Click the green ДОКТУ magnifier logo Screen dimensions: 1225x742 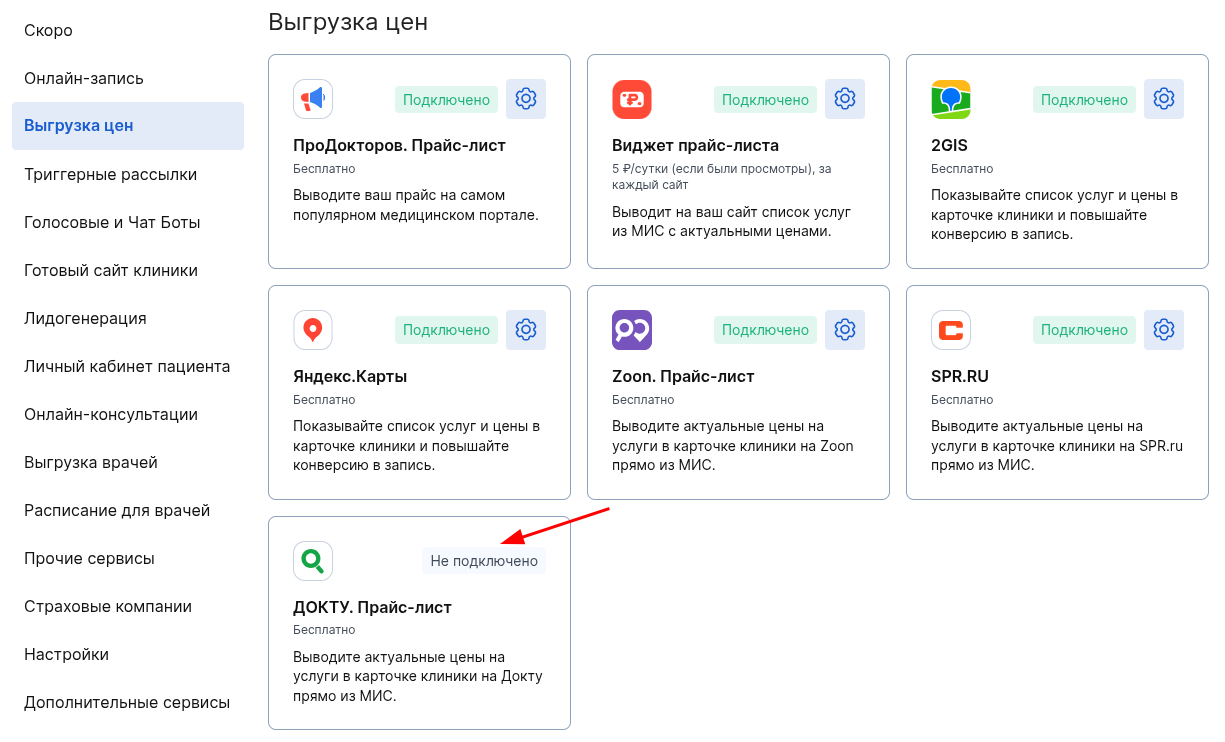coord(313,561)
